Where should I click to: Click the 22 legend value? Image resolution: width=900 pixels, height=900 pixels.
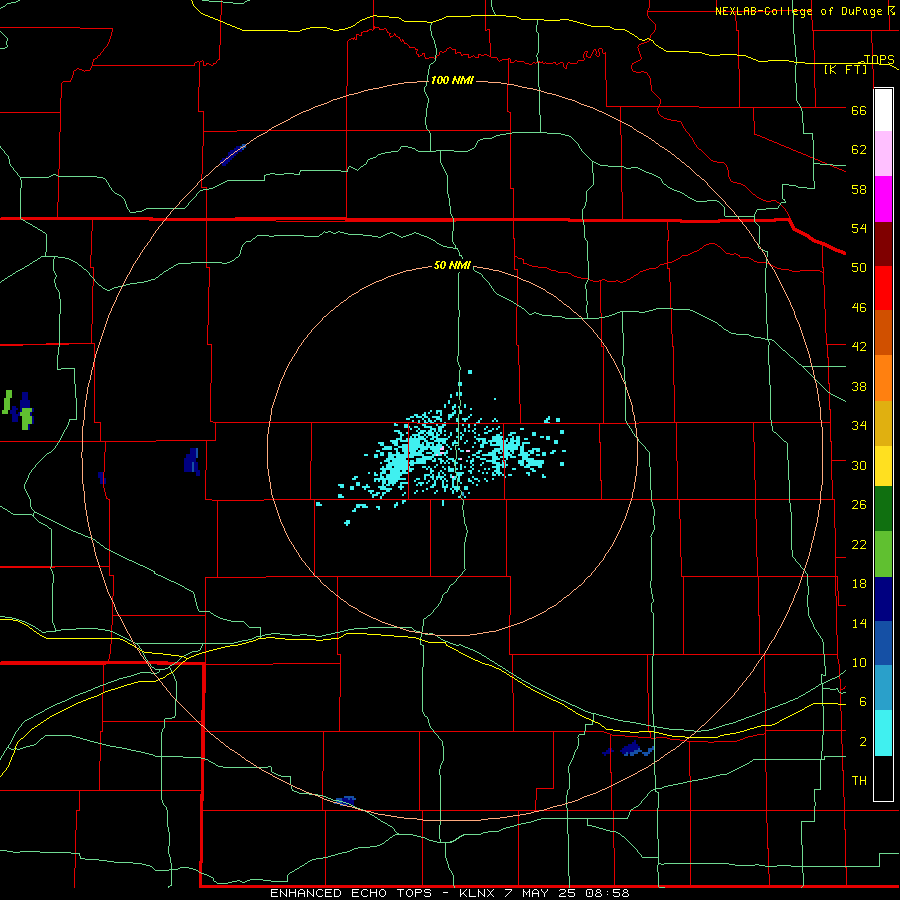tap(859, 544)
